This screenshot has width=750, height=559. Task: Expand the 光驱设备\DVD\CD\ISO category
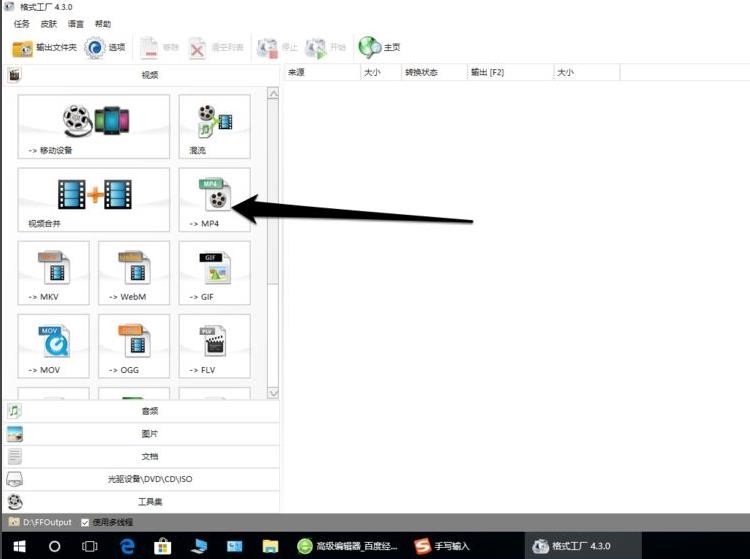142,479
